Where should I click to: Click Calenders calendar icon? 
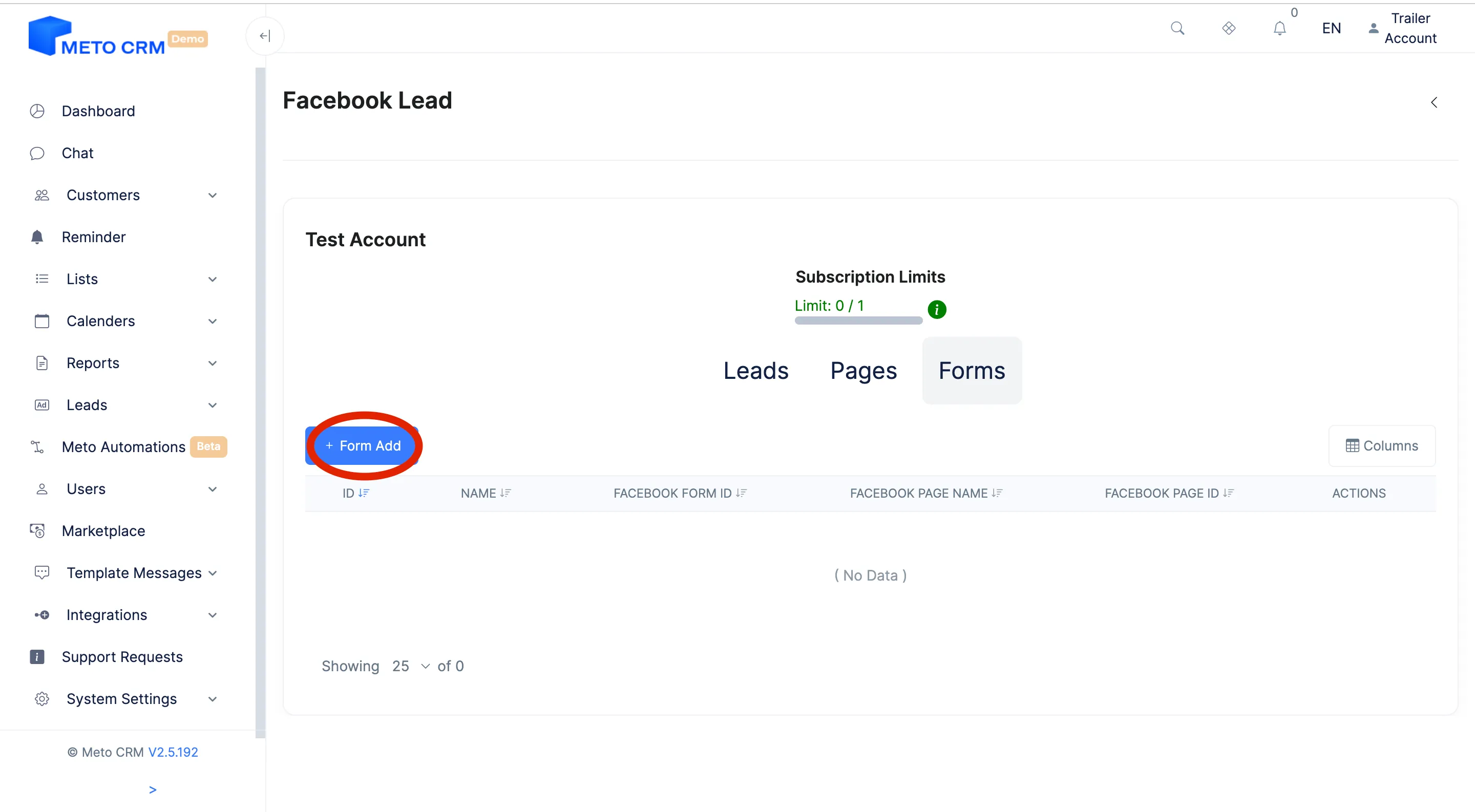[42, 321]
